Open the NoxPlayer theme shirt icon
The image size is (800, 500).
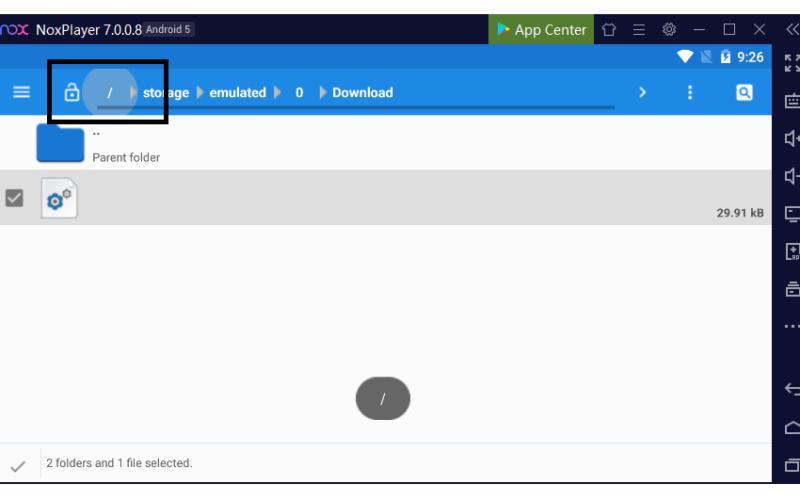(609, 30)
